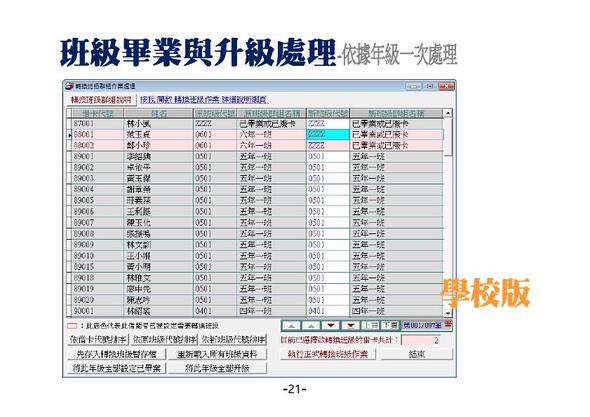Step to the previous record with the second gray up arrow

[x=311, y=326]
